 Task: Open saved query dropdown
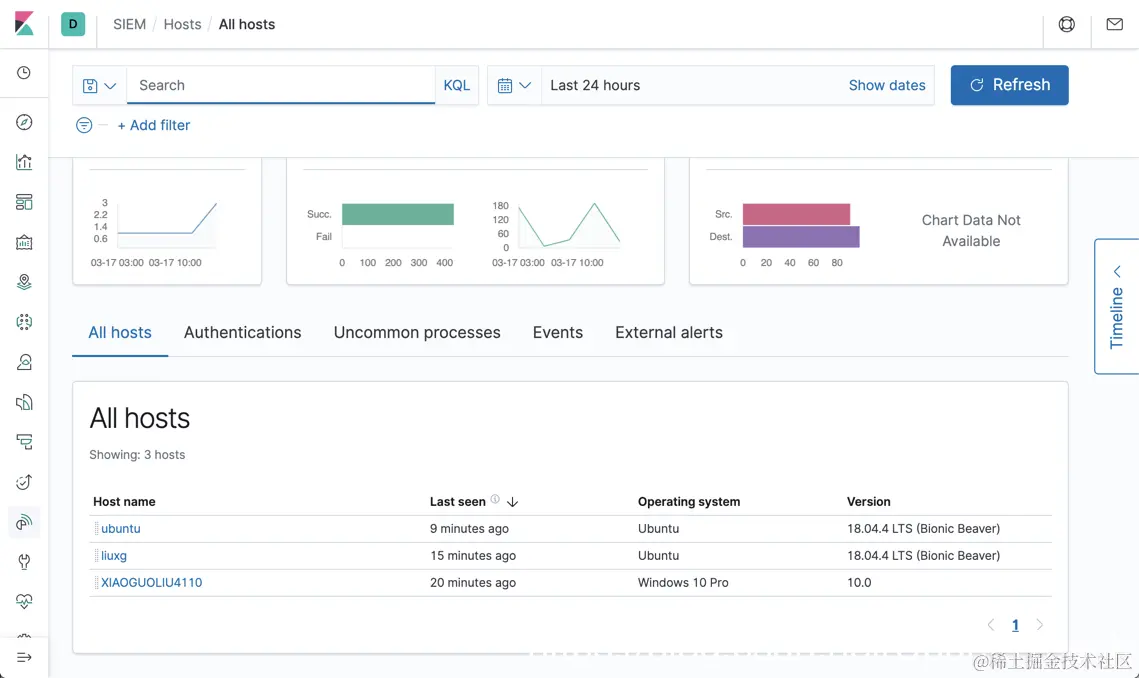[100, 86]
